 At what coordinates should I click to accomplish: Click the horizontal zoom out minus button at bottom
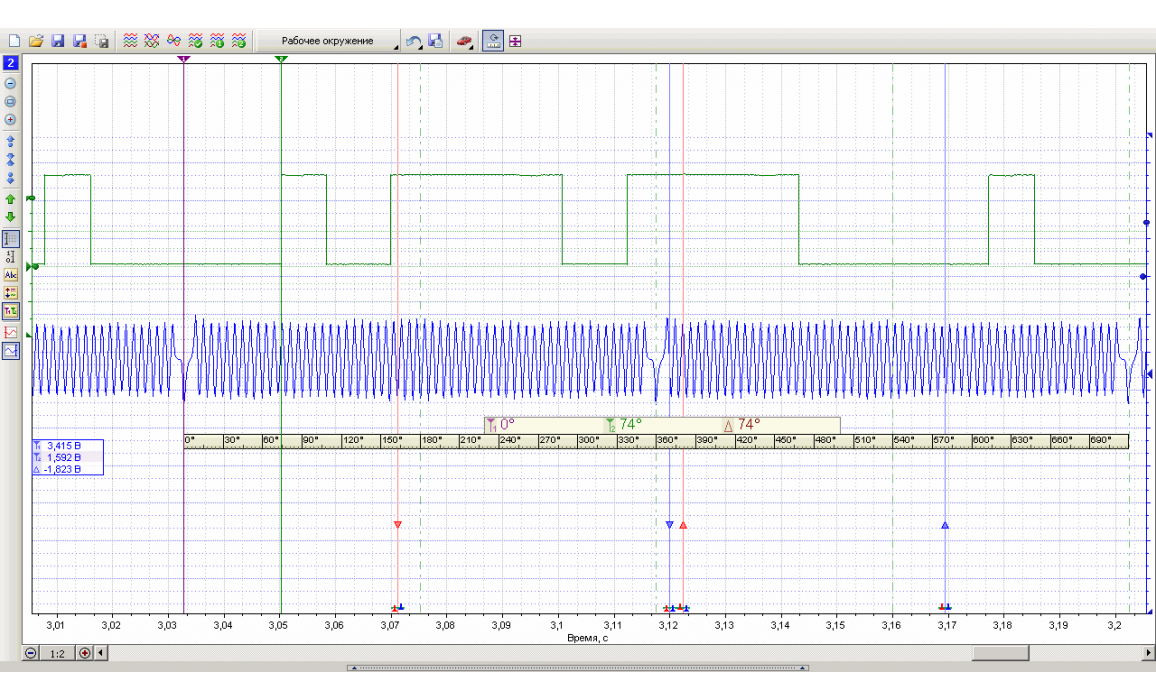coord(30,654)
